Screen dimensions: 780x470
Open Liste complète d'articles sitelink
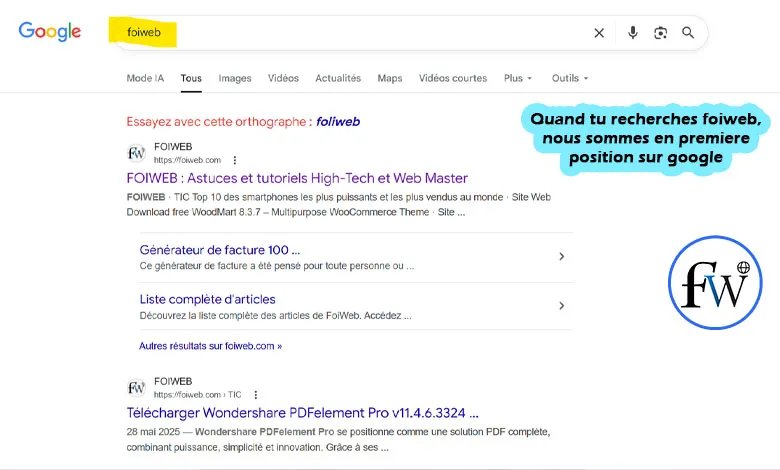coord(207,299)
